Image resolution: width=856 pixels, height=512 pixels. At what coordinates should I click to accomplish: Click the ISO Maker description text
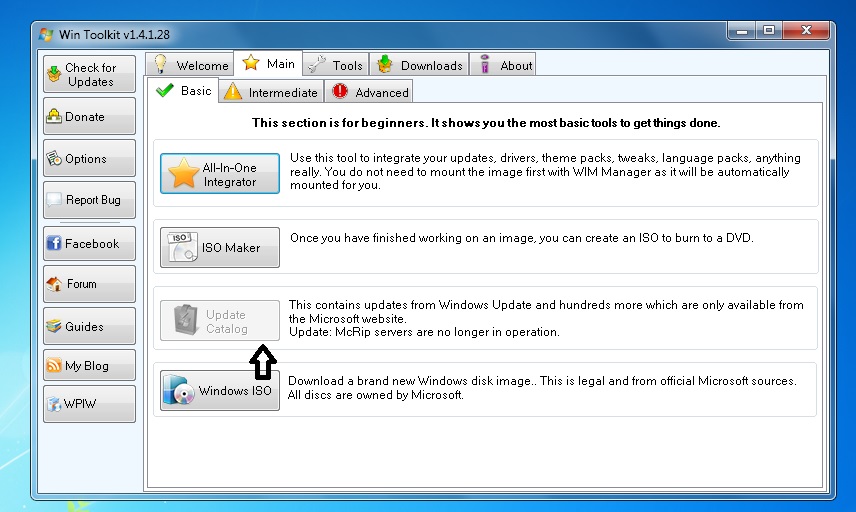521,238
